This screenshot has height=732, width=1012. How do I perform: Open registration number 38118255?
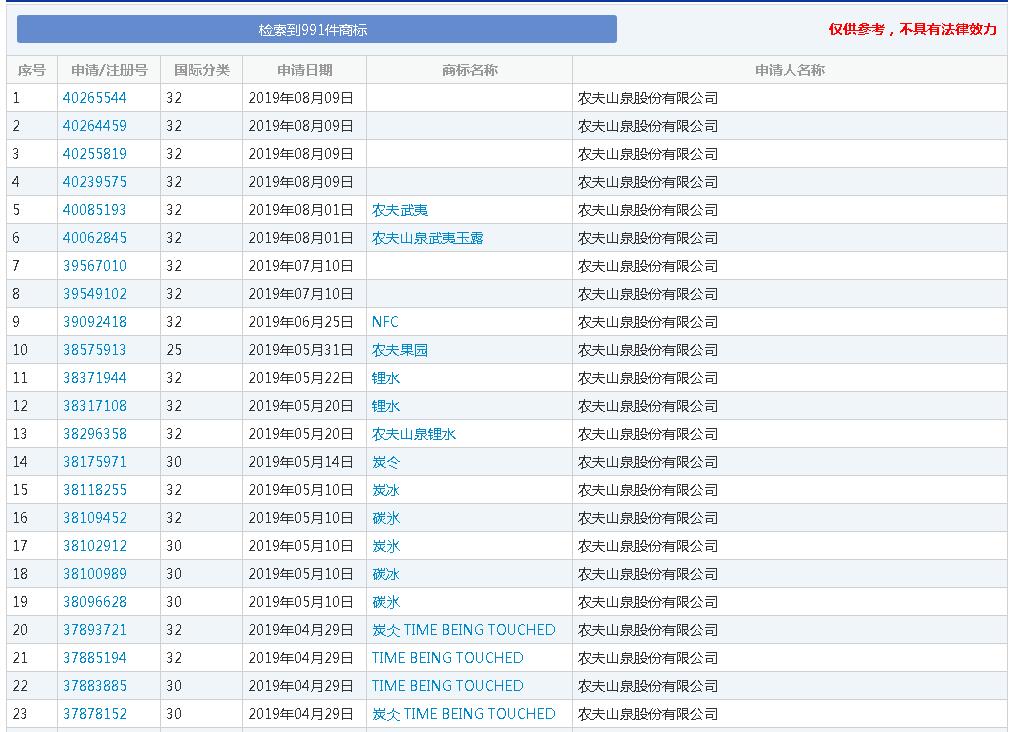95,490
